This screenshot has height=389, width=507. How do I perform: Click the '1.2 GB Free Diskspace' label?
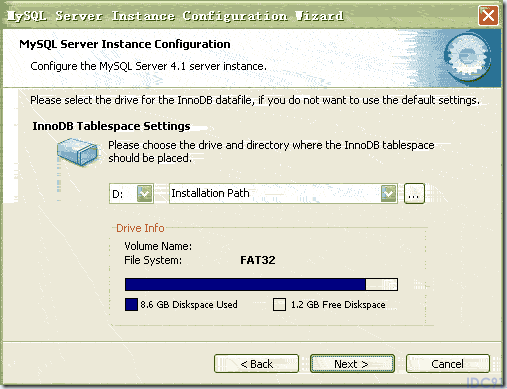pos(338,305)
